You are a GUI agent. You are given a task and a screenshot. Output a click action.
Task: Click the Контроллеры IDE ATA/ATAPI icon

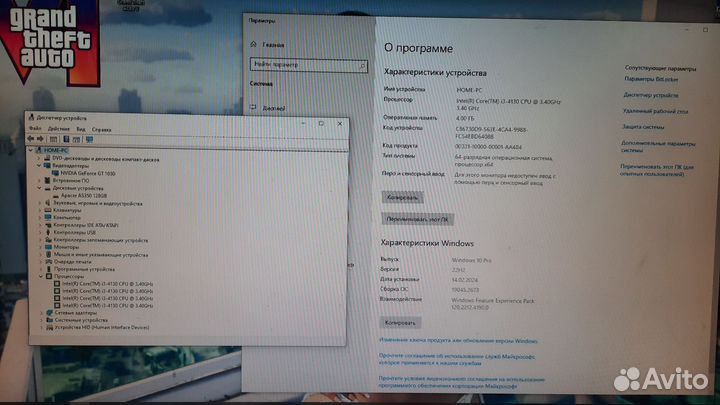tap(48, 225)
